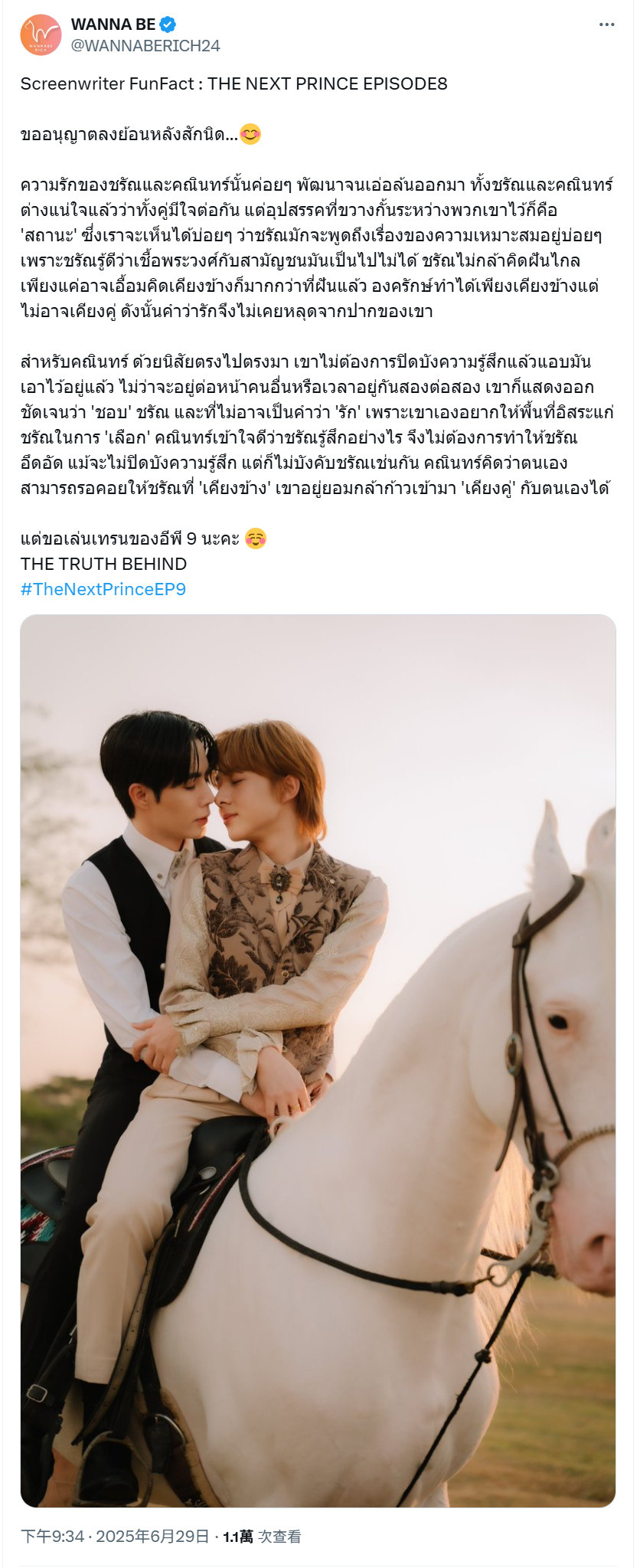The height and width of the screenshot is (1568, 640).
Task: Open the attached photo of the horse riders
Action: coord(318,1061)
